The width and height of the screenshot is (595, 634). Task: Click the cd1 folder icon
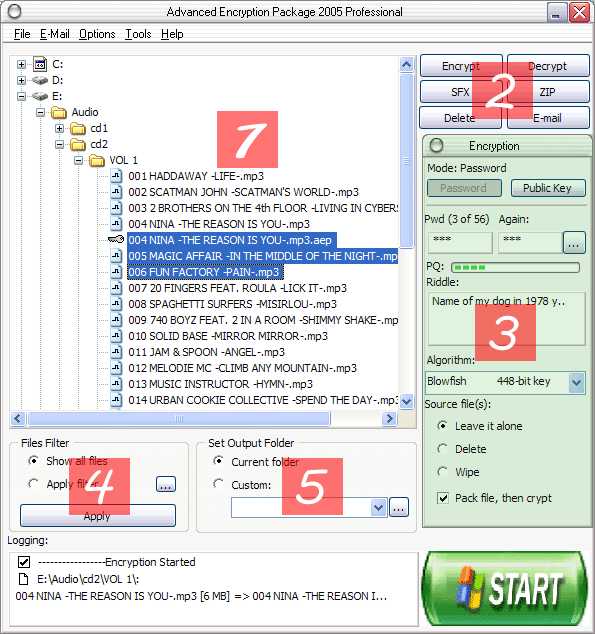click(78, 129)
